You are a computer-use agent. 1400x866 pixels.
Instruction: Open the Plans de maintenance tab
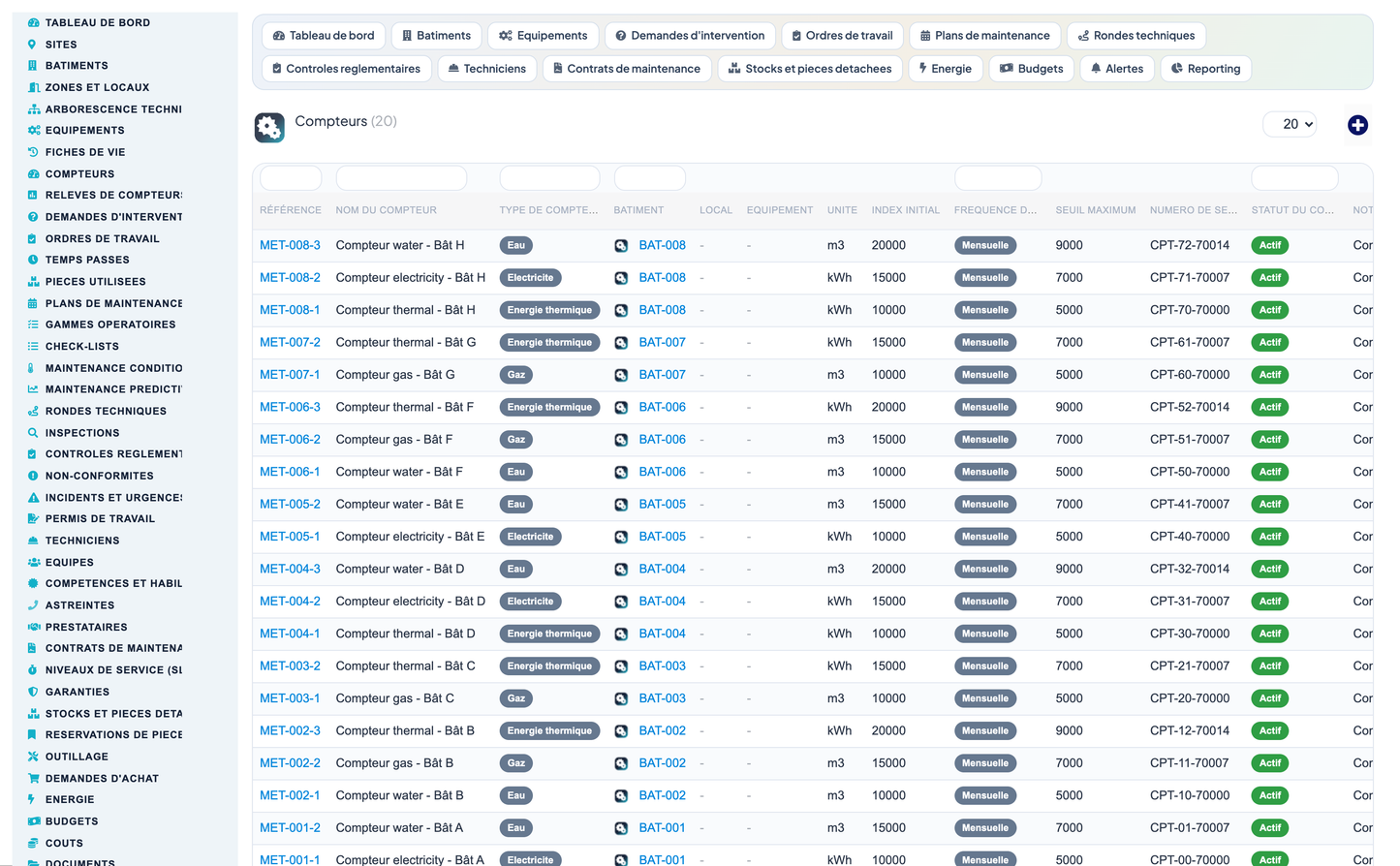(984, 36)
